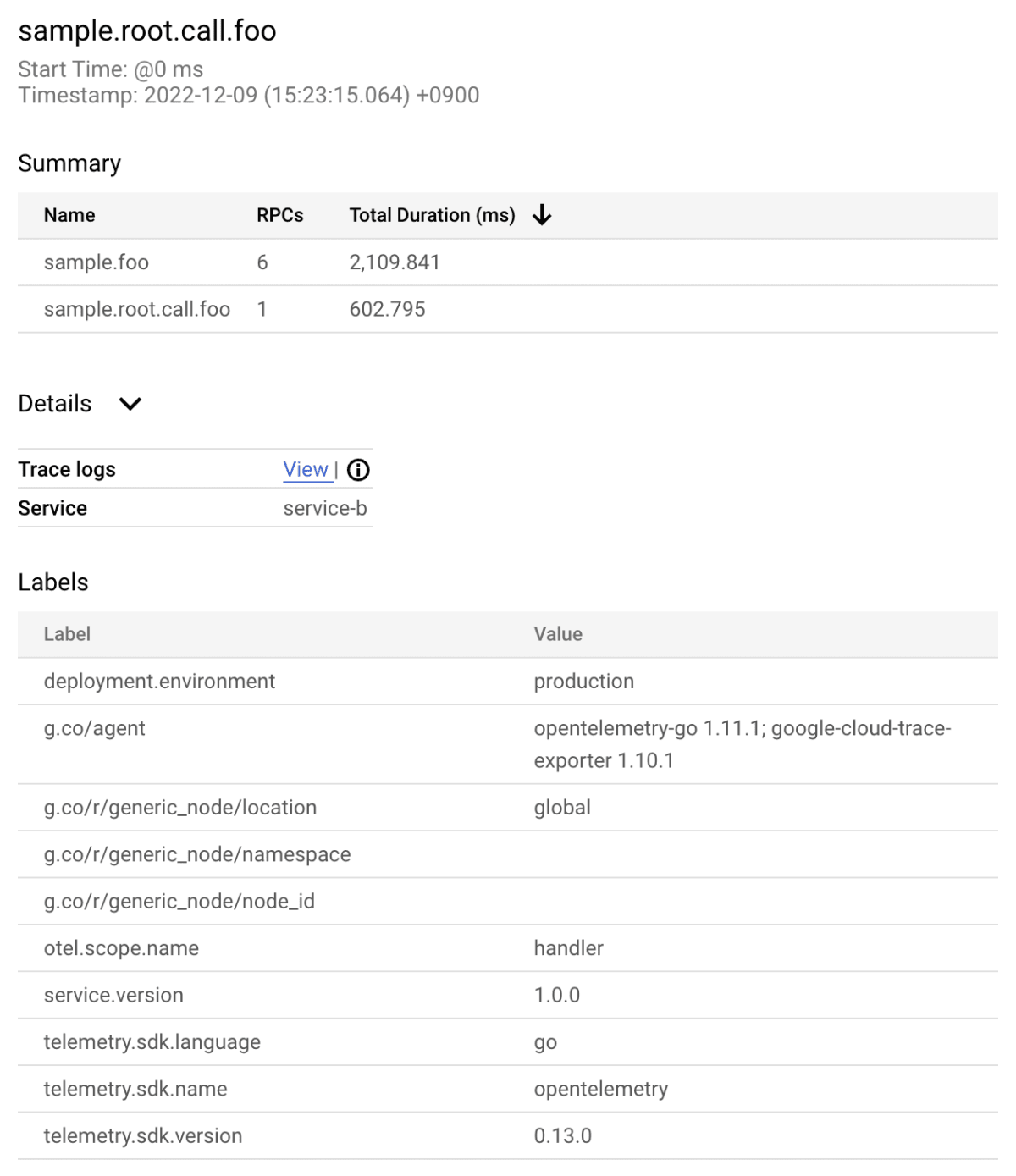Click the duration value 2,109.841
This screenshot has height=1176, width=1016.
(x=395, y=262)
